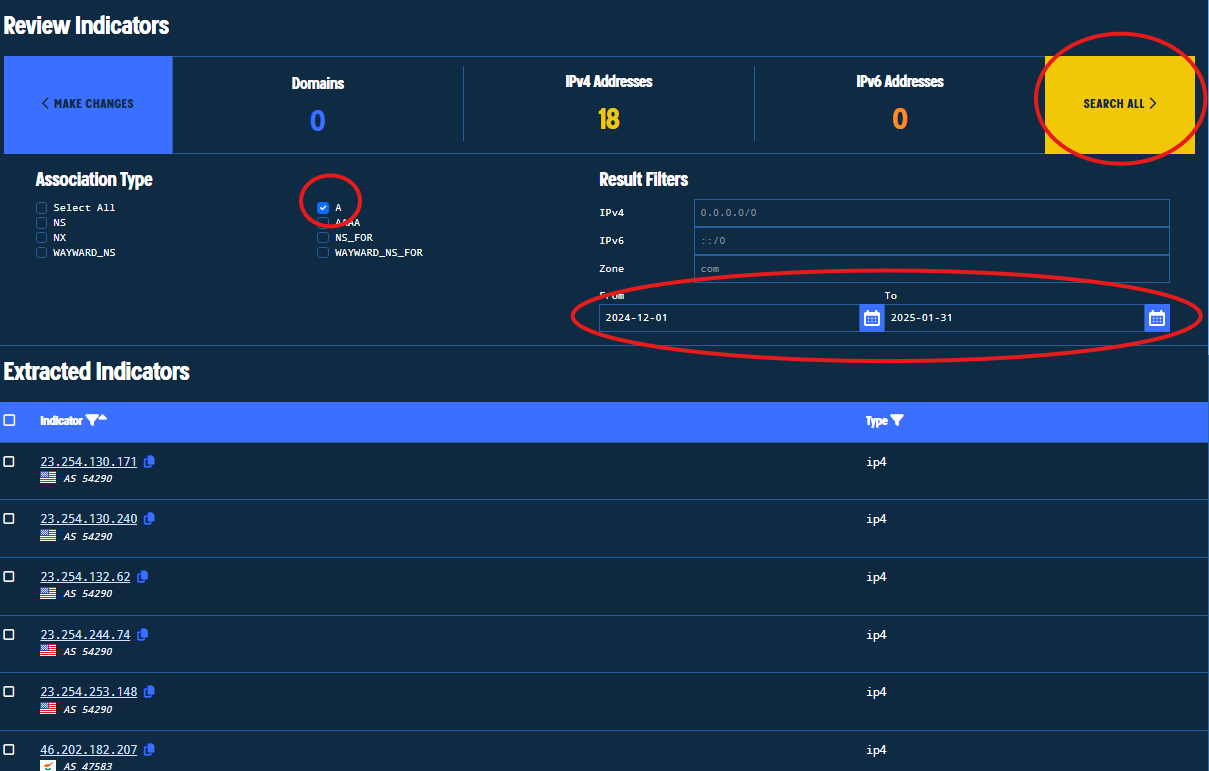Viewport: 1209px width, 771px height.
Task: Copy the 23.254.244.74 indicator
Action: pos(142,635)
